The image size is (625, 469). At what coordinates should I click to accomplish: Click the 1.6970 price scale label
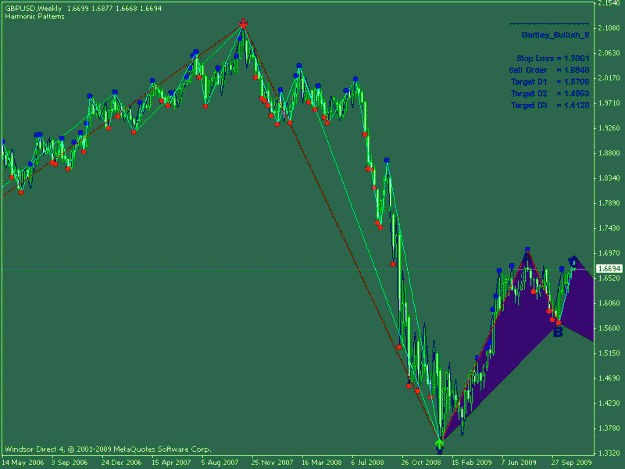pos(609,253)
